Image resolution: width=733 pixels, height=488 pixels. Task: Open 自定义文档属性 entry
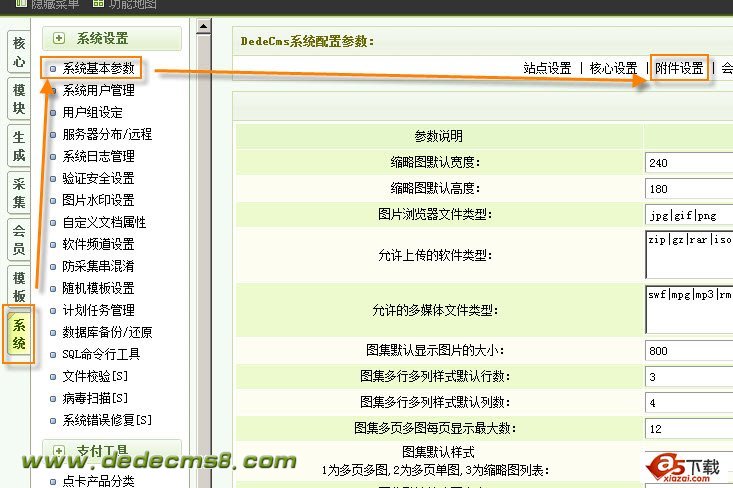[x=104, y=222]
